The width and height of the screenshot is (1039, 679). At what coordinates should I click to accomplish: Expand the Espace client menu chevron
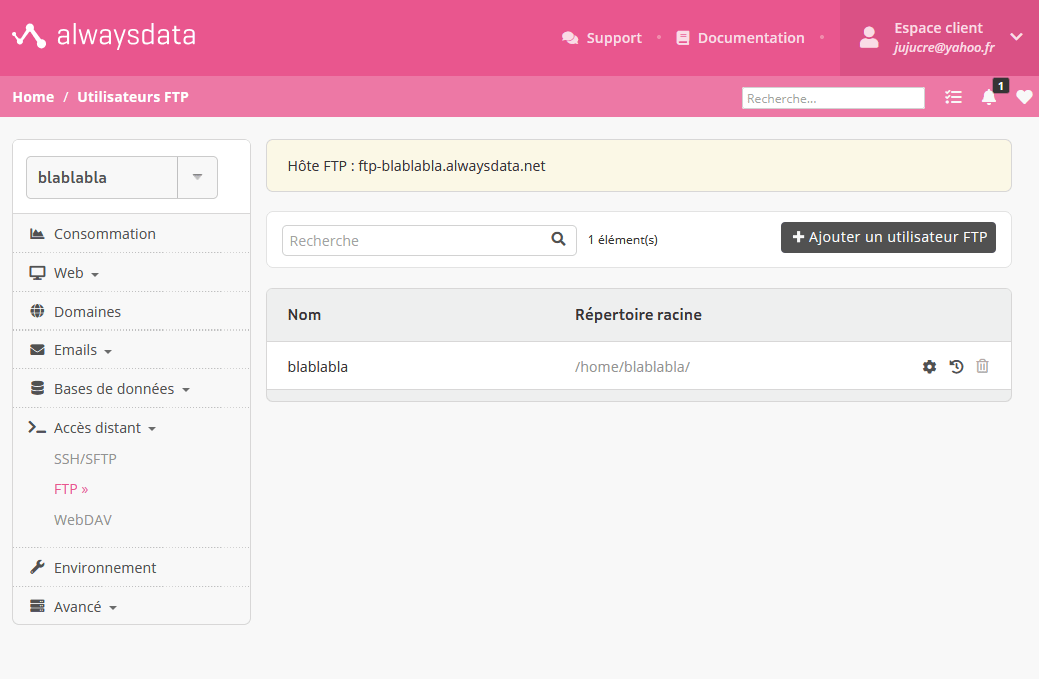[x=1016, y=37]
